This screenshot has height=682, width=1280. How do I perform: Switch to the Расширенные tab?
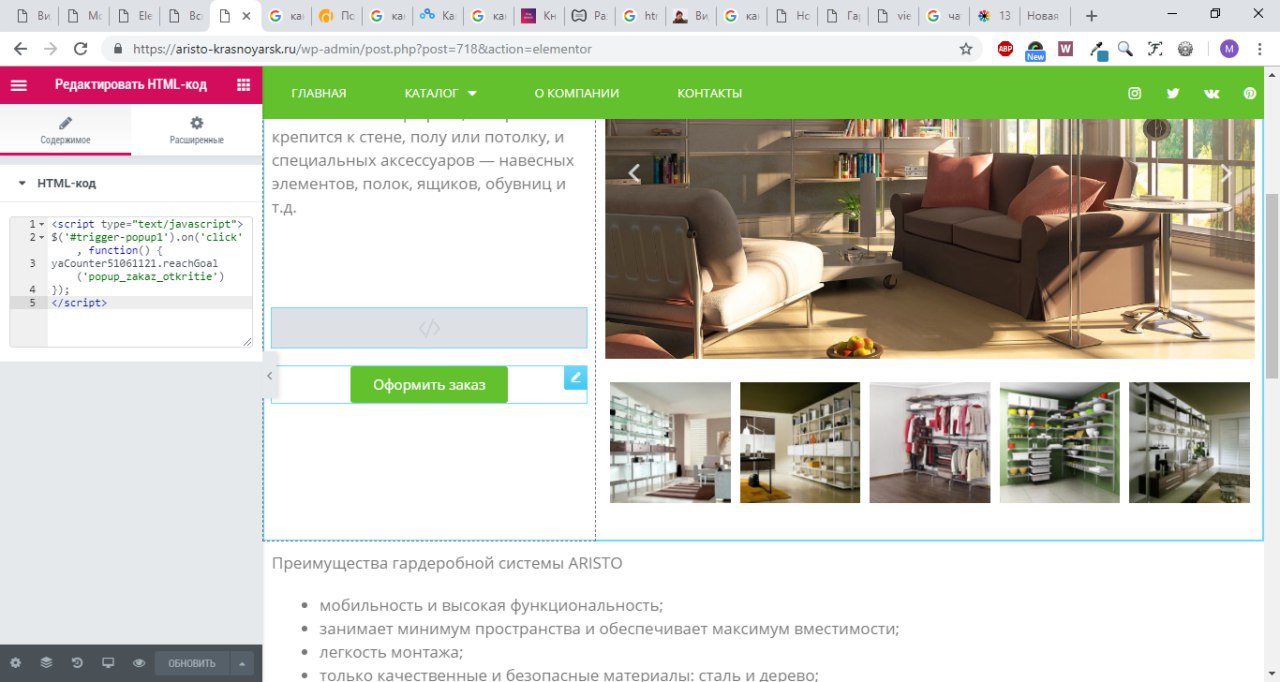click(x=197, y=130)
